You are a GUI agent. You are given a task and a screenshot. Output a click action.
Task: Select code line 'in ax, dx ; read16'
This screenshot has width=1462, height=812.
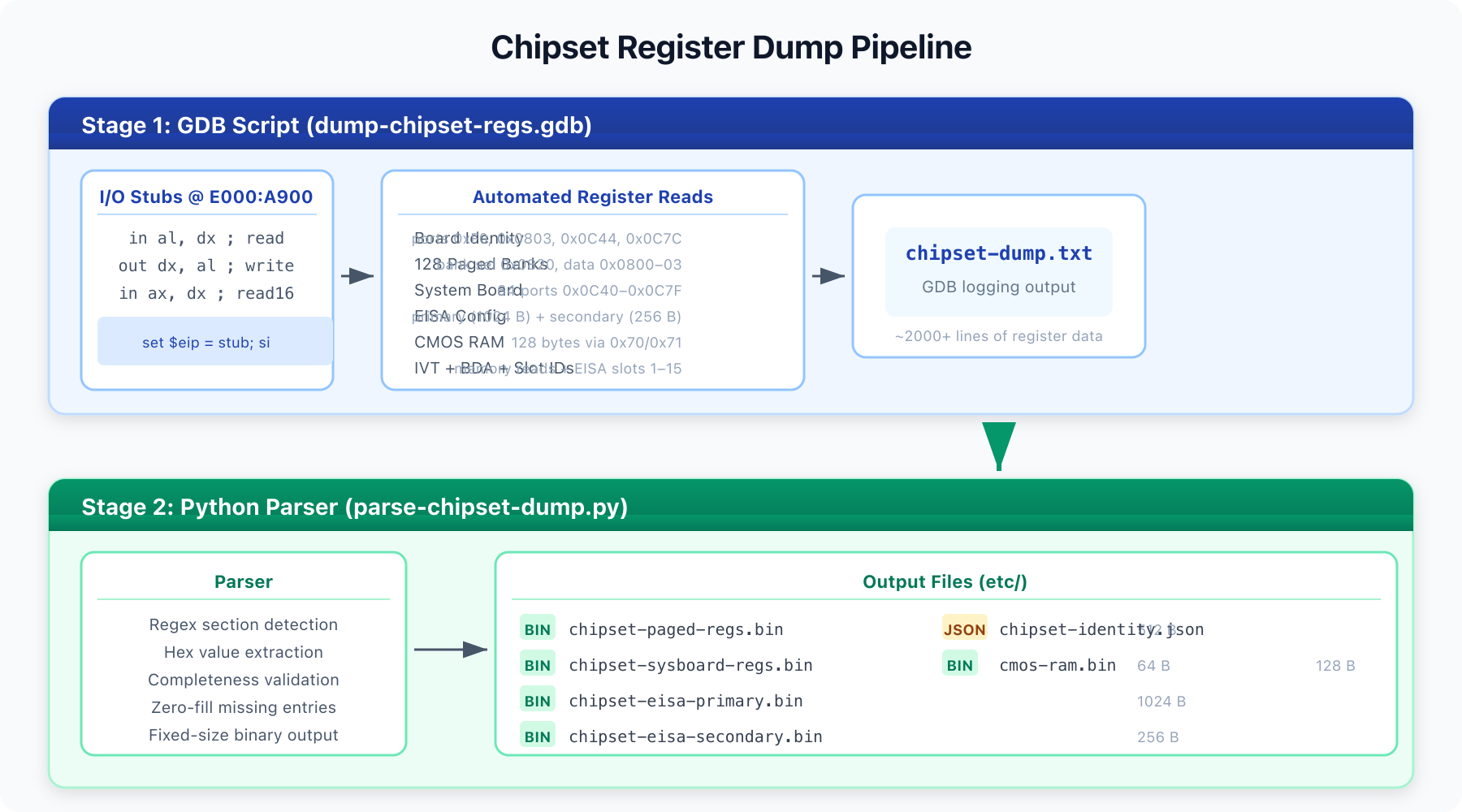click(x=206, y=293)
